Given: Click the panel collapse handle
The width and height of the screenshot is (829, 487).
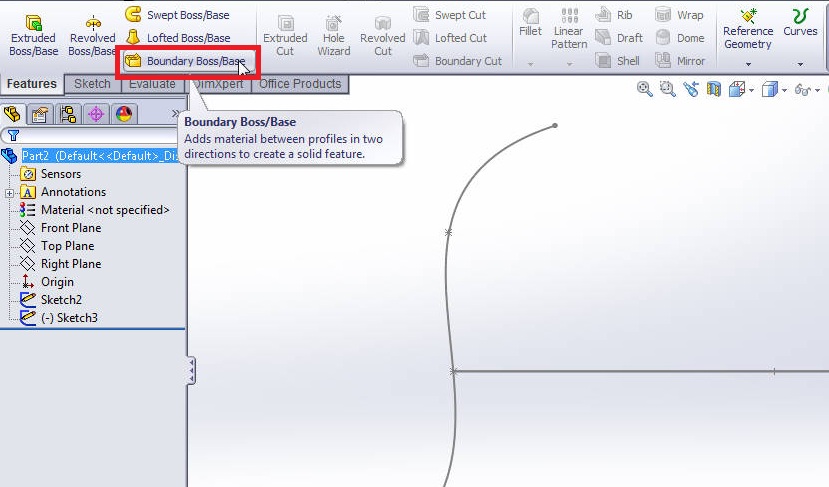Looking at the screenshot, I should [191, 371].
